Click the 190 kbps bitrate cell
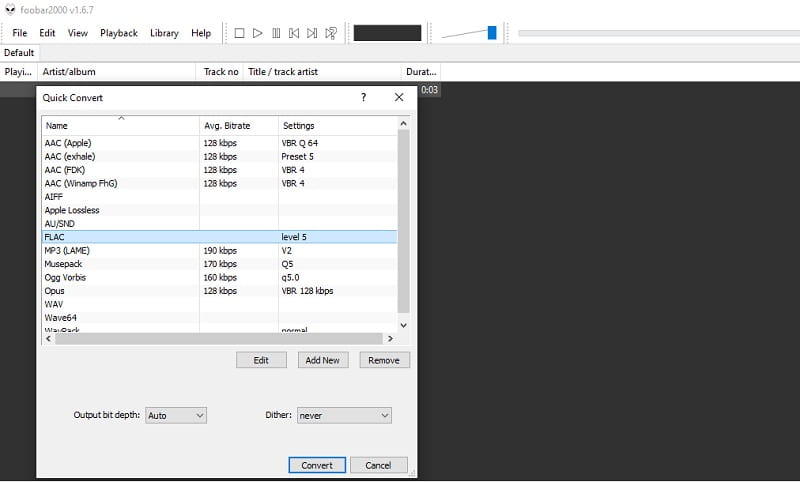The image size is (800, 482). click(x=220, y=250)
